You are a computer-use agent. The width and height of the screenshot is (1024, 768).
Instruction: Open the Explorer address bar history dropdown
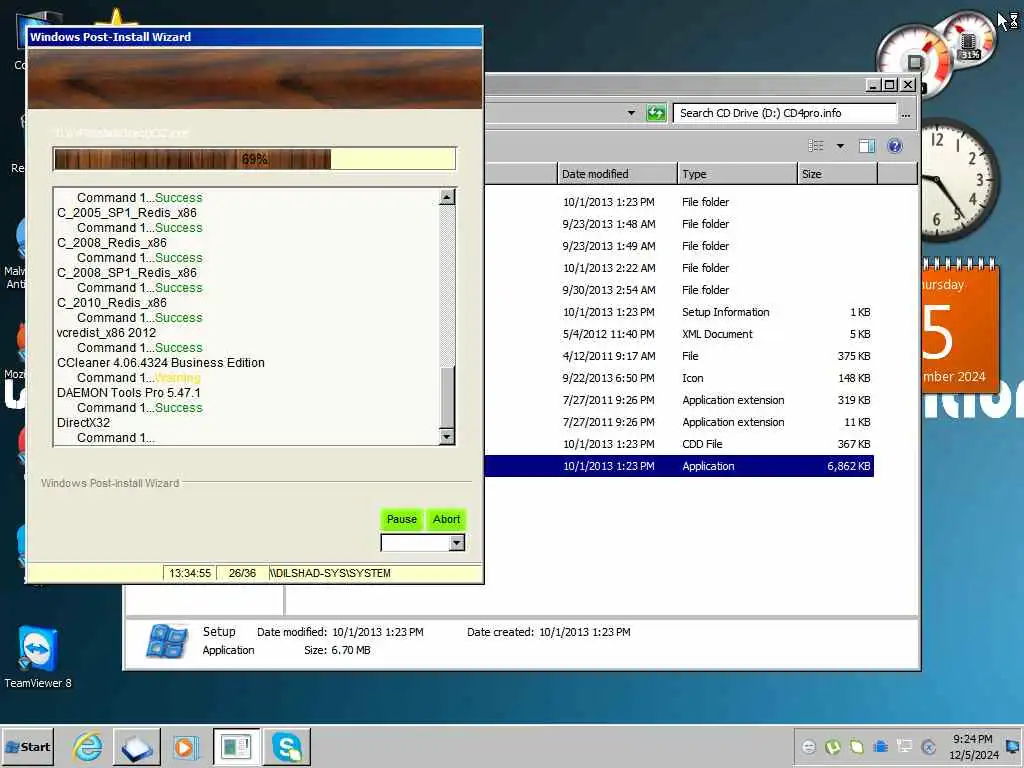(631, 113)
